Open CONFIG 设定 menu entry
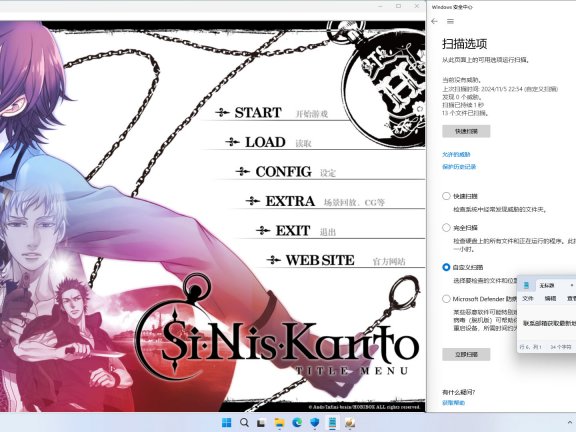Image resolution: width=576 pixels, height=432 pixels. 285,172
